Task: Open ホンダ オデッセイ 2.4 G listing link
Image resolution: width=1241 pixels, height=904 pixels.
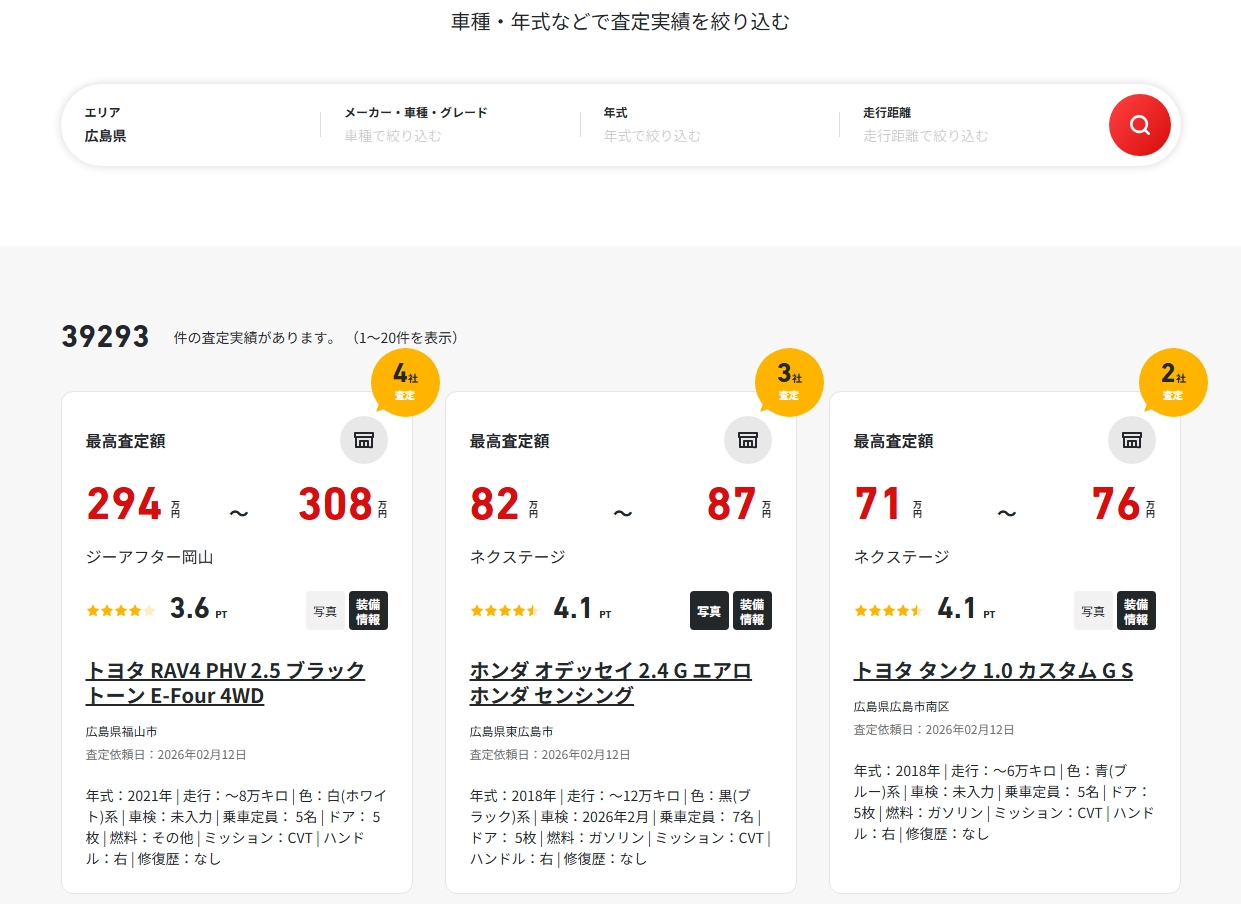Action: pos(610,683)
